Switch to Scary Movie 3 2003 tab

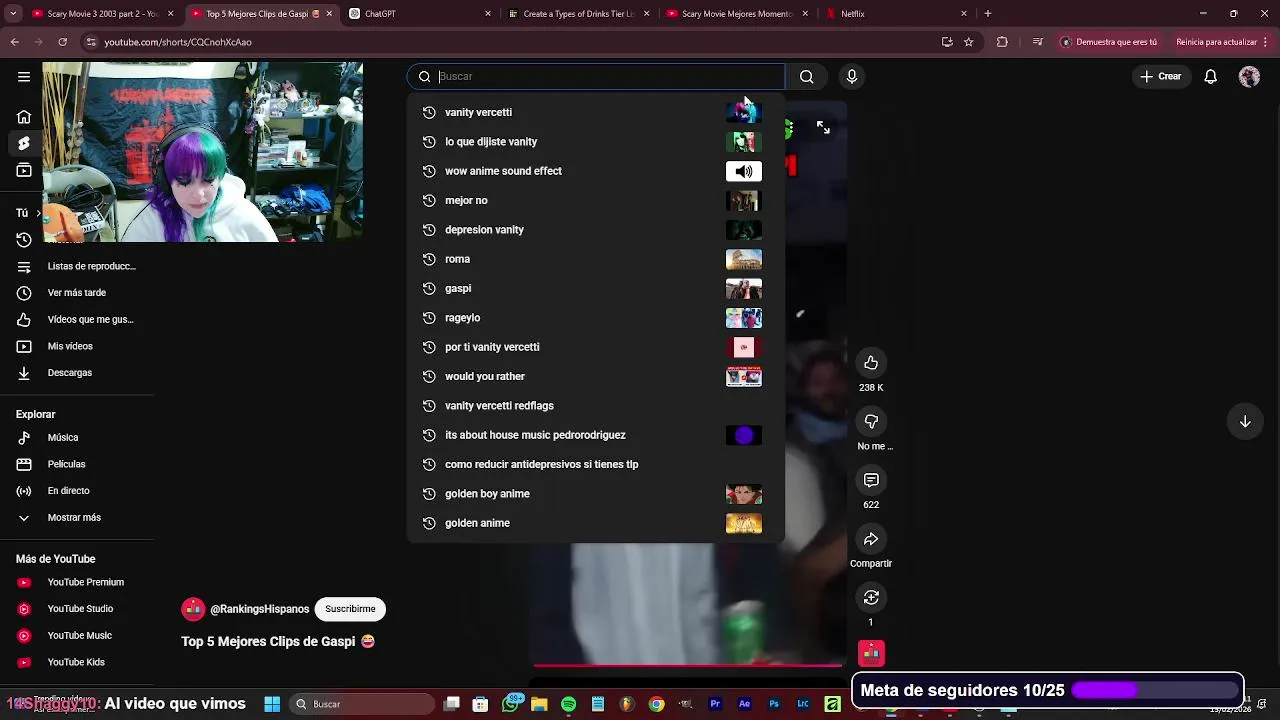tap(102, 14)
